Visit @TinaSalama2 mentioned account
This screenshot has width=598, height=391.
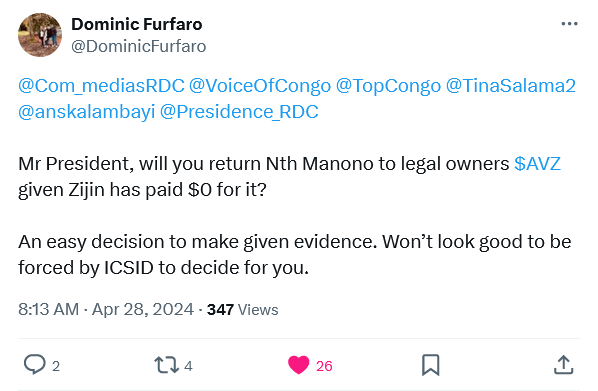pos(511,86)
